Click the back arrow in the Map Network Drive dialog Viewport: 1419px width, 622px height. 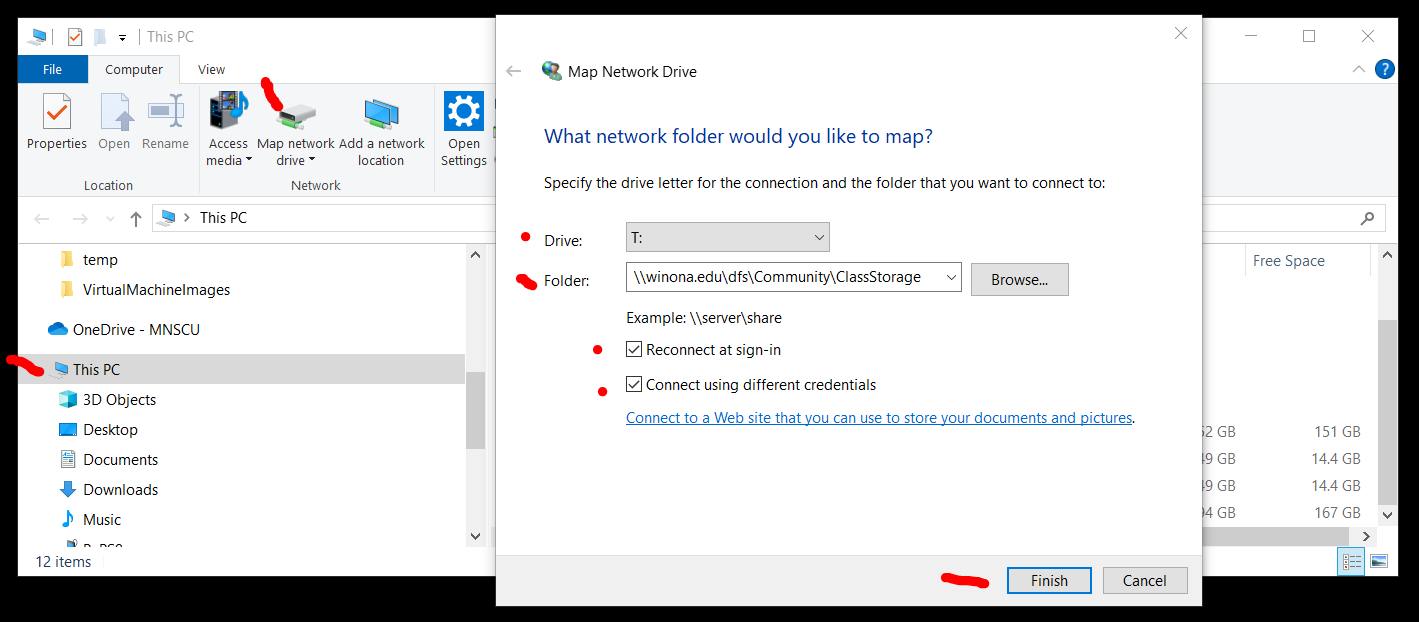pyautogui.click(x=514, y=71)
